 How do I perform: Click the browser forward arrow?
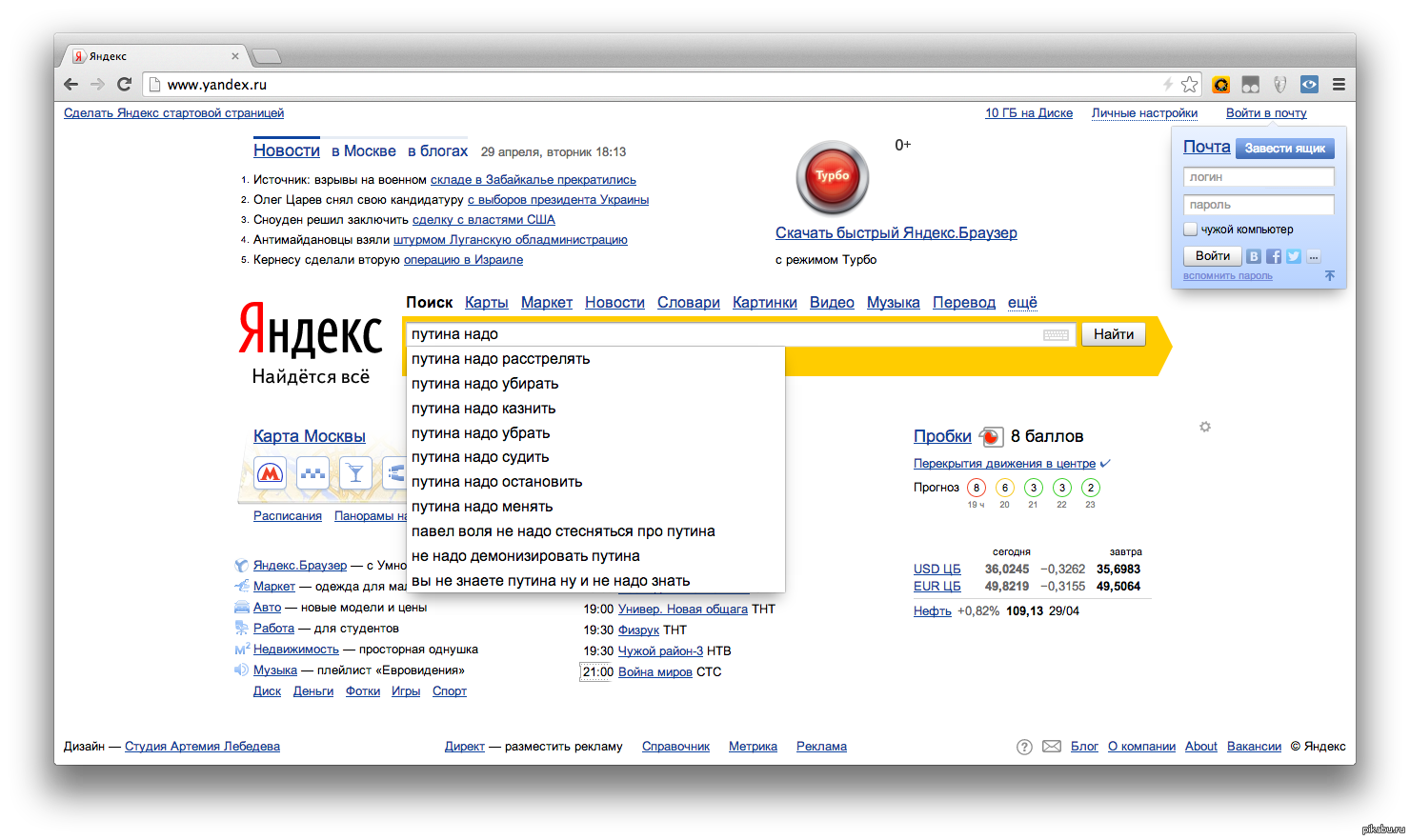[x=97, y=84]
